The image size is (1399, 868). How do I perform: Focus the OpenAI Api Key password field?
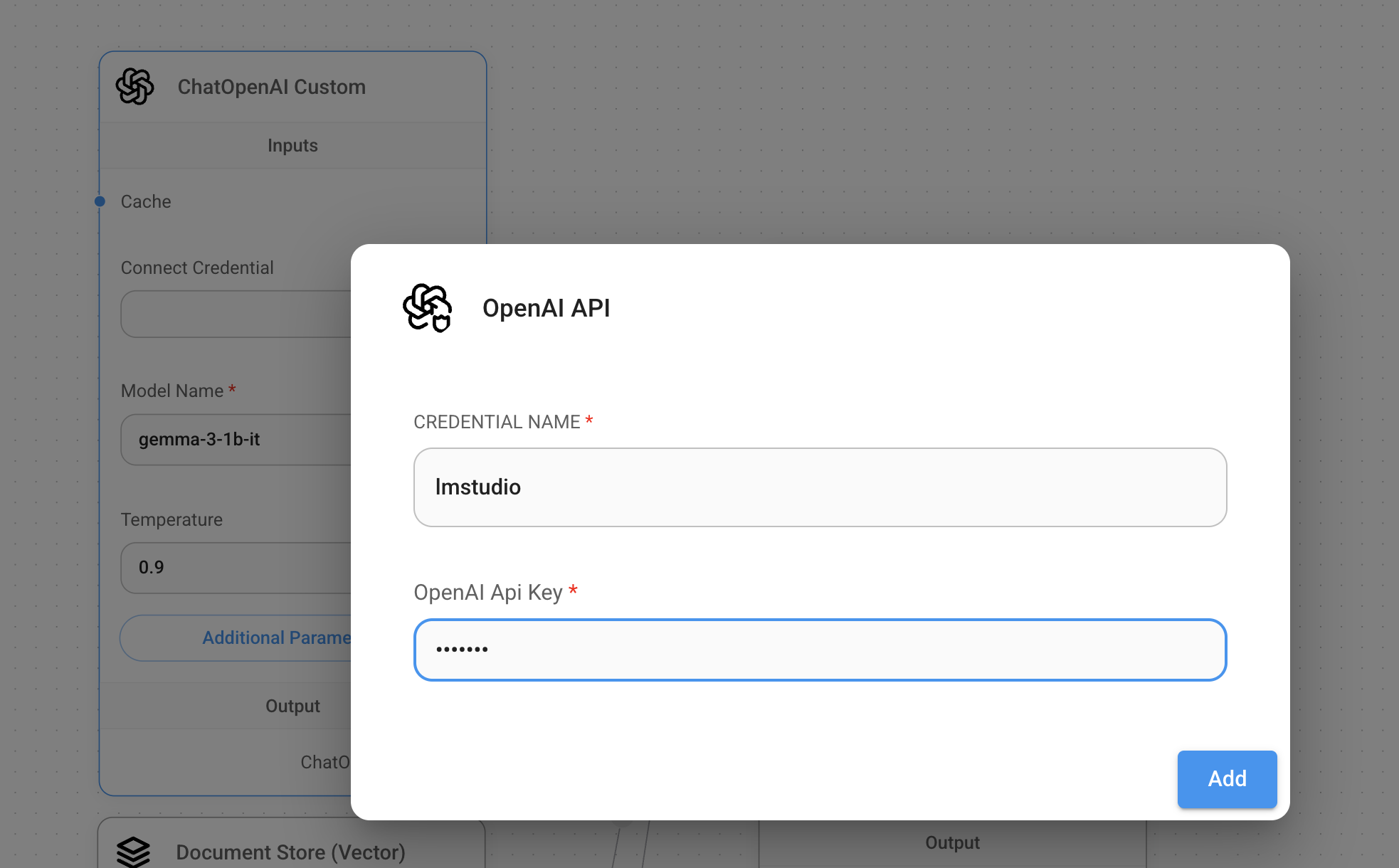click(x=820, y=650)
